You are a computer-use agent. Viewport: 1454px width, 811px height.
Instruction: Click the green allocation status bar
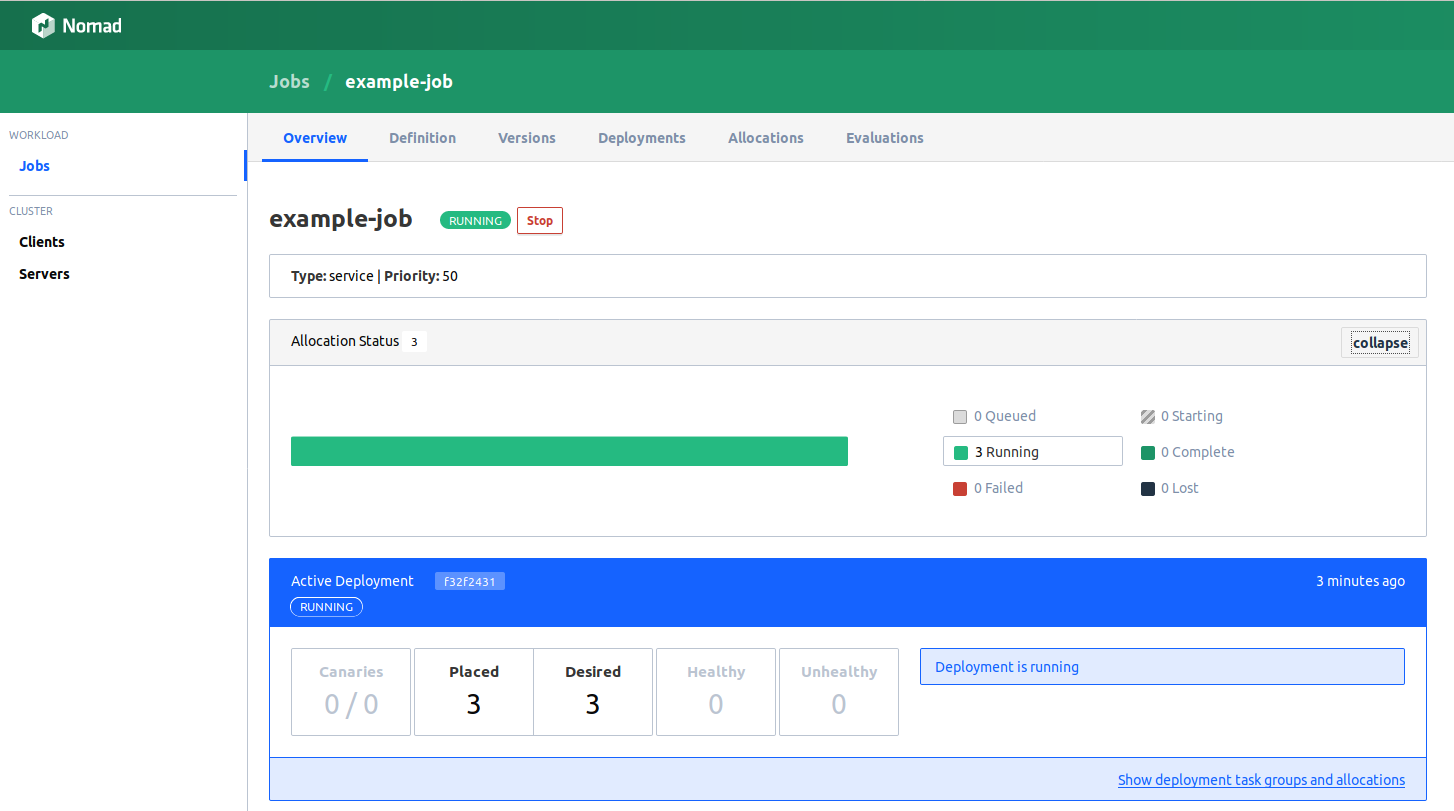(569, 451)
